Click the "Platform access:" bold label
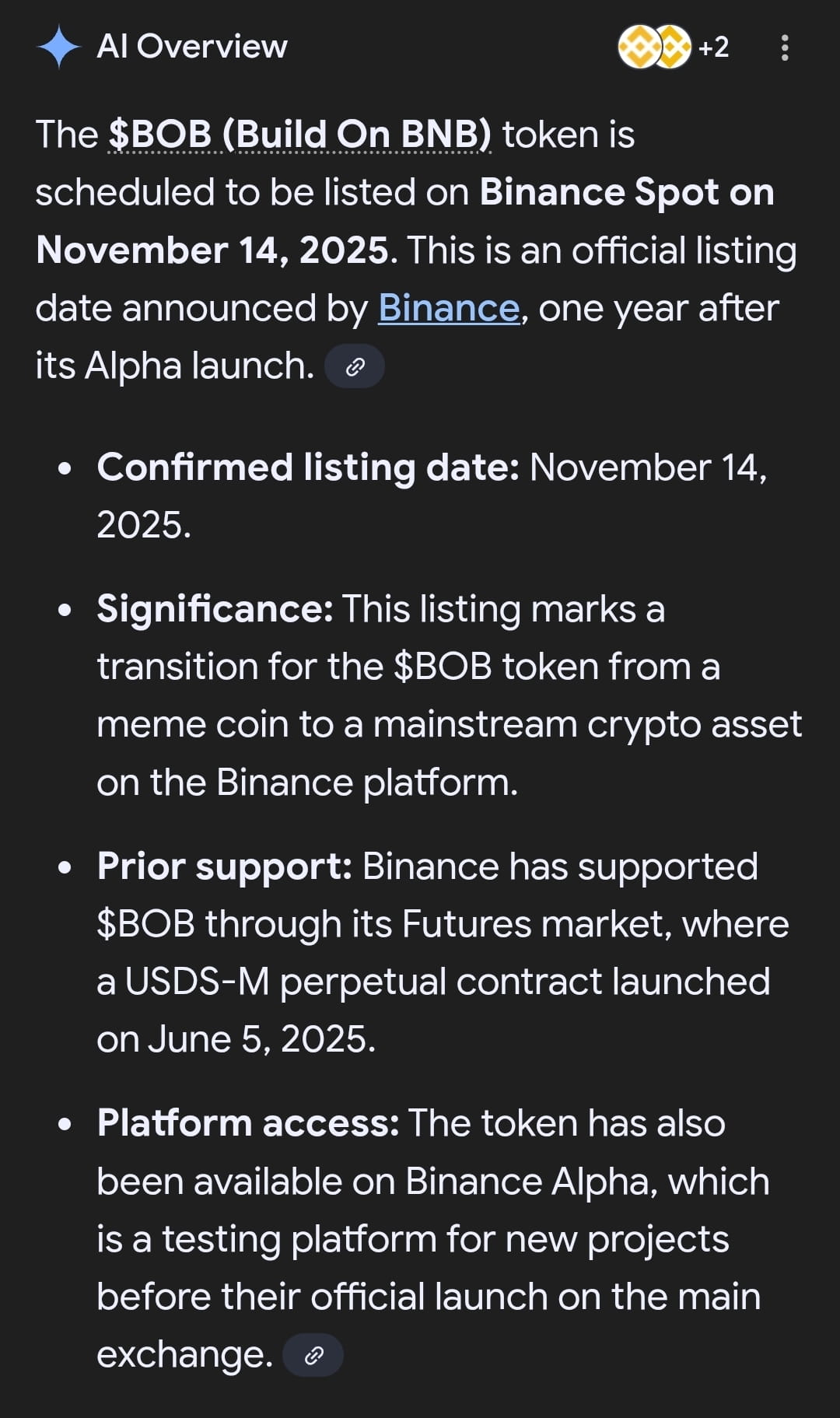Screen dimensions: 840x1418 pos(248,1123)
